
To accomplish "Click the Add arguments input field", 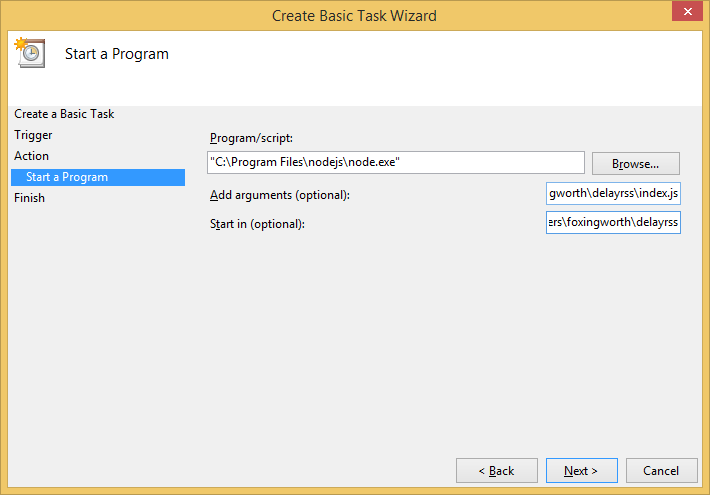I will click(613, 194).
